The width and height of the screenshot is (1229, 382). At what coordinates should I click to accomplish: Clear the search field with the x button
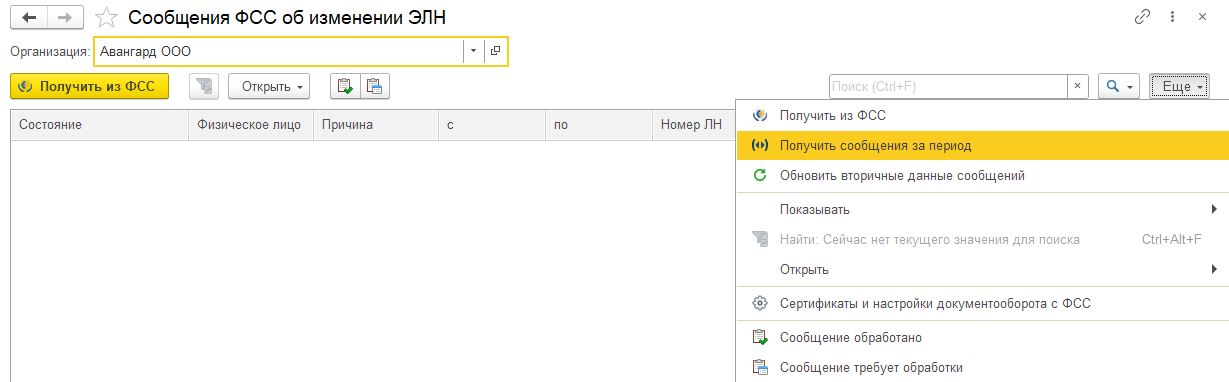coord(1078,87)
